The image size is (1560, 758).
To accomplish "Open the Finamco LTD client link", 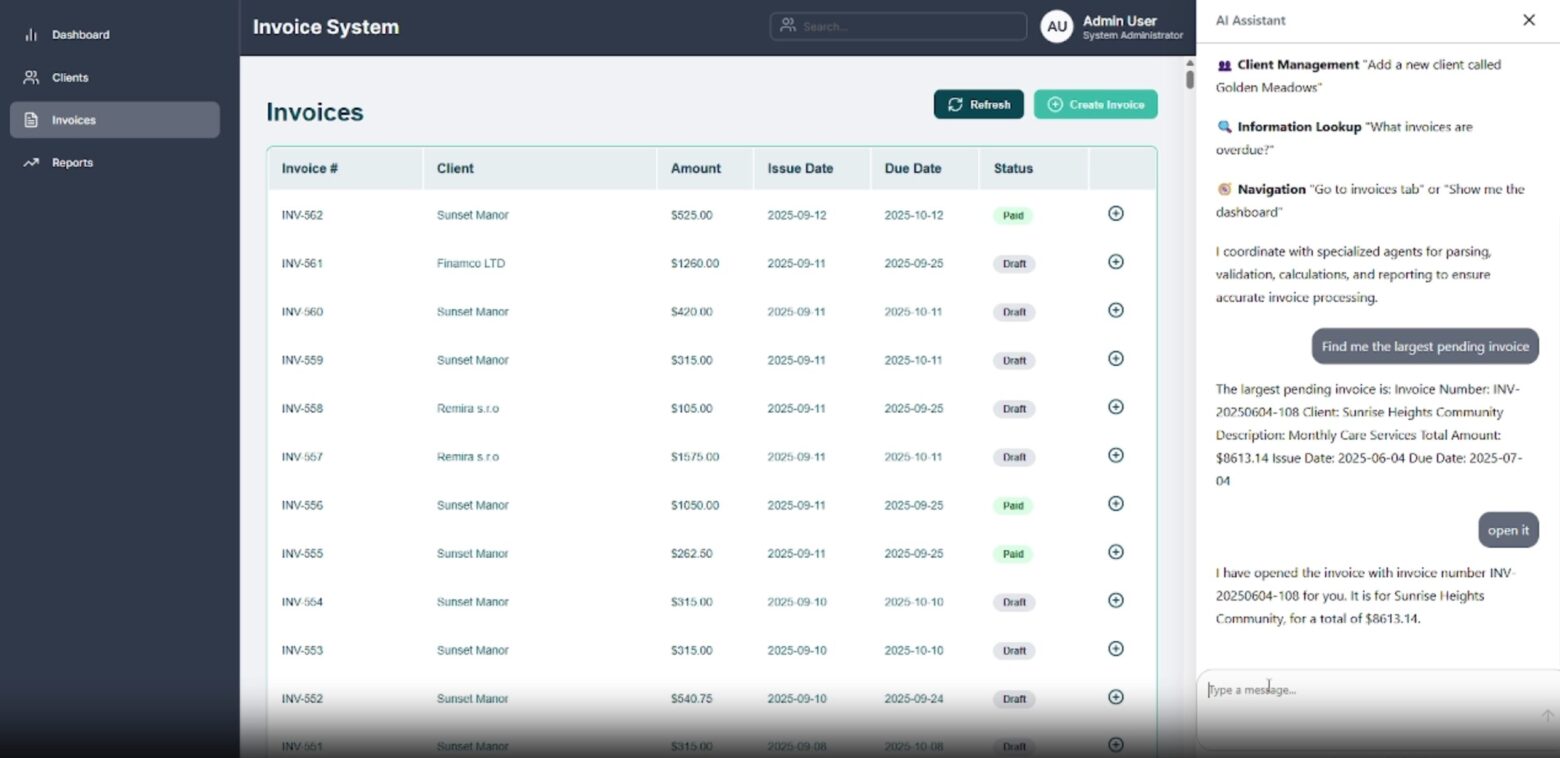I will click(x=470, y=264).
